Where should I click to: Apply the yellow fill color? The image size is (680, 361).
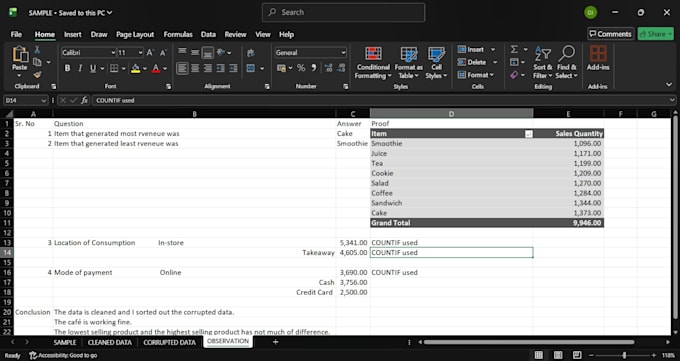[x=135, y=68]
